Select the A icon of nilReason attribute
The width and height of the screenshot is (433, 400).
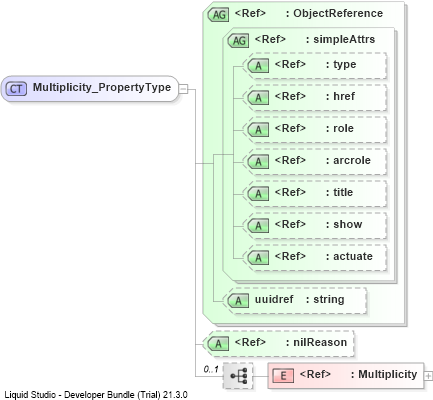(218, 344)
